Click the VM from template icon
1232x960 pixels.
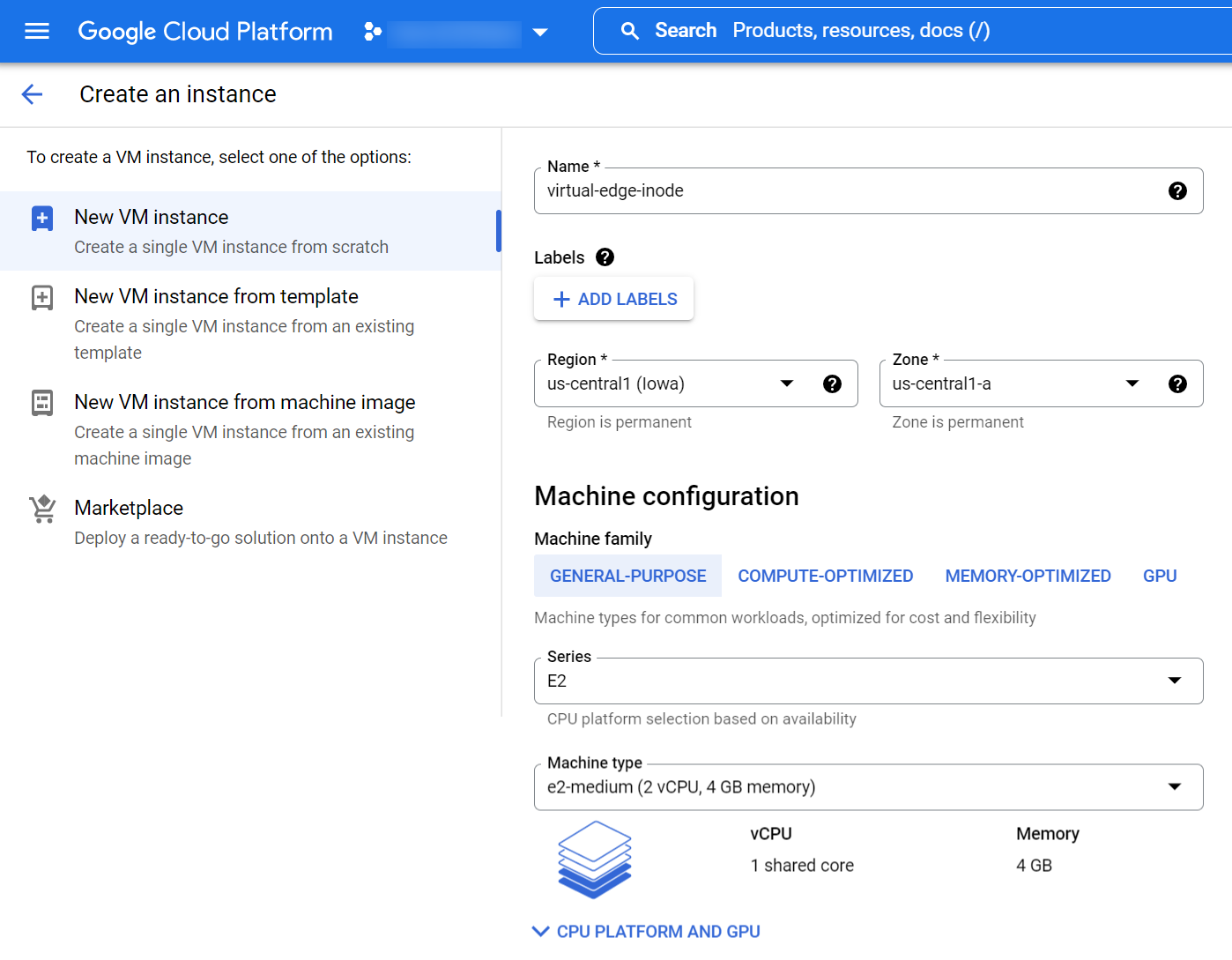coord(42,297)
